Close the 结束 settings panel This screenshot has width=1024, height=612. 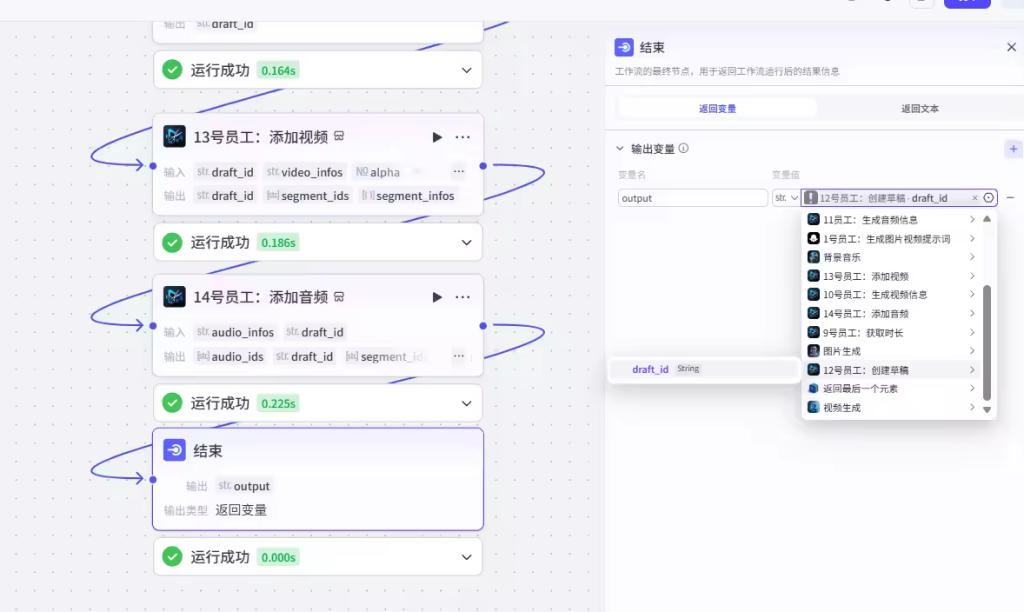pyautogui.click(x=1011, y=47)
